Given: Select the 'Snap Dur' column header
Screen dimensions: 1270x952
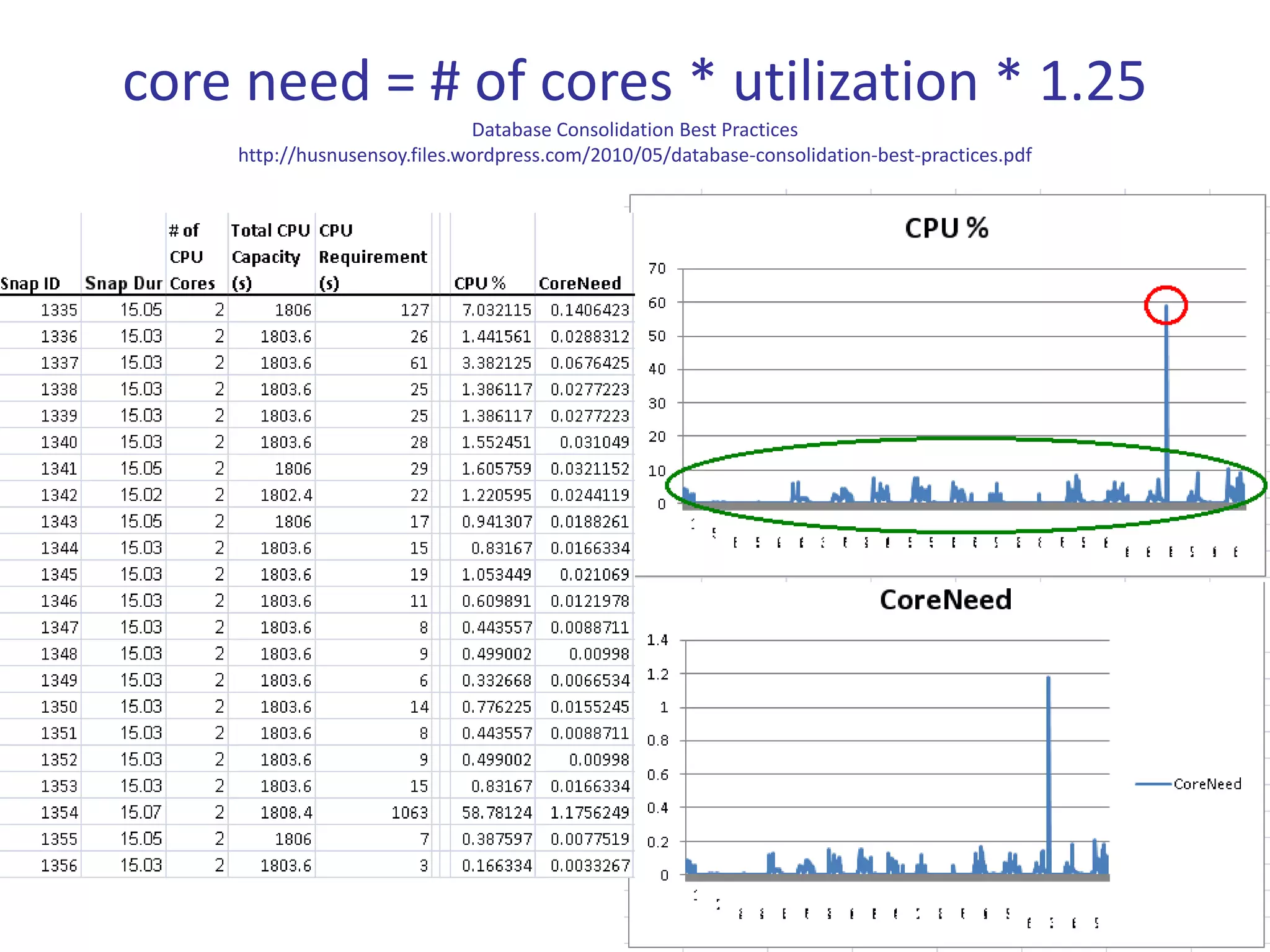Looking at the screenshot, I should (123, 284).
